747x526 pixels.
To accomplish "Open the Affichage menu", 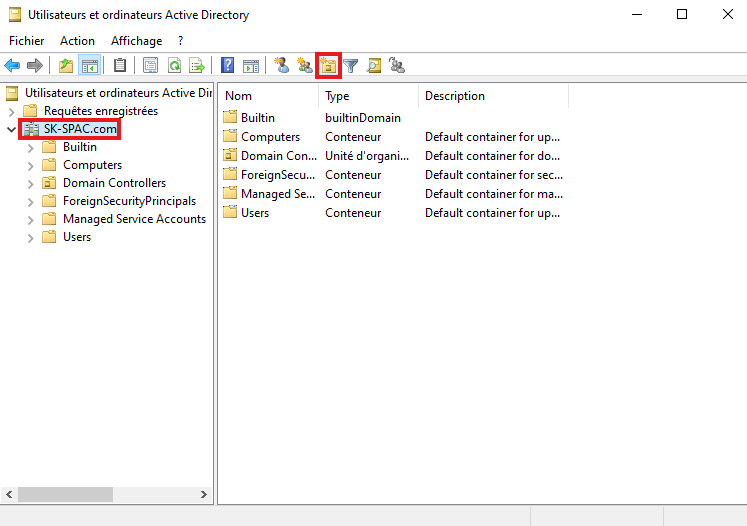I will (136, 41).
